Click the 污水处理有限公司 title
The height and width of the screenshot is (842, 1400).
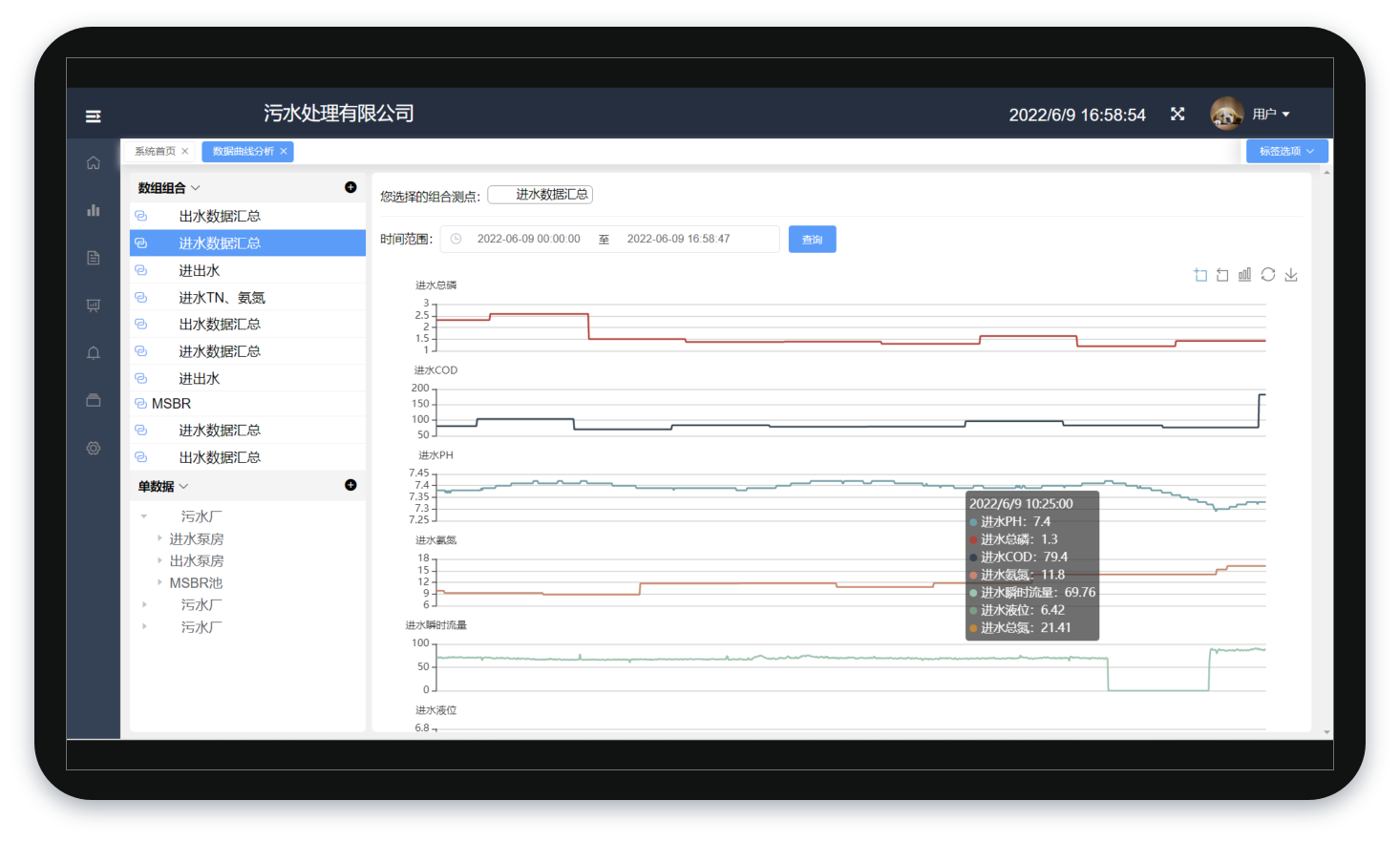coord(339,114)
